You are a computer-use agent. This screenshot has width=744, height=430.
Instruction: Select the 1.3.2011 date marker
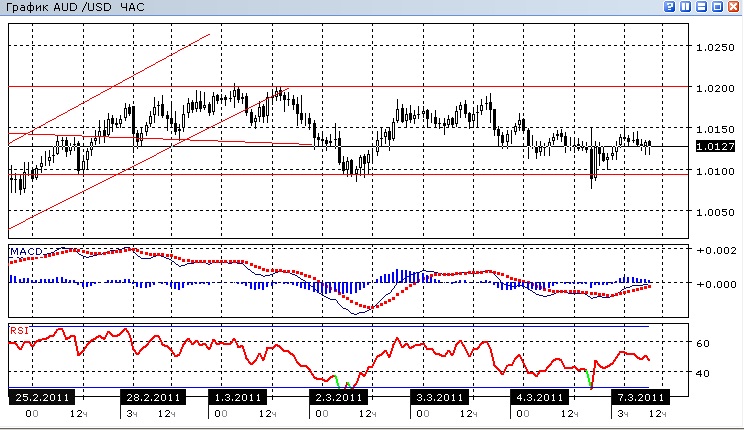click(238, 397)
